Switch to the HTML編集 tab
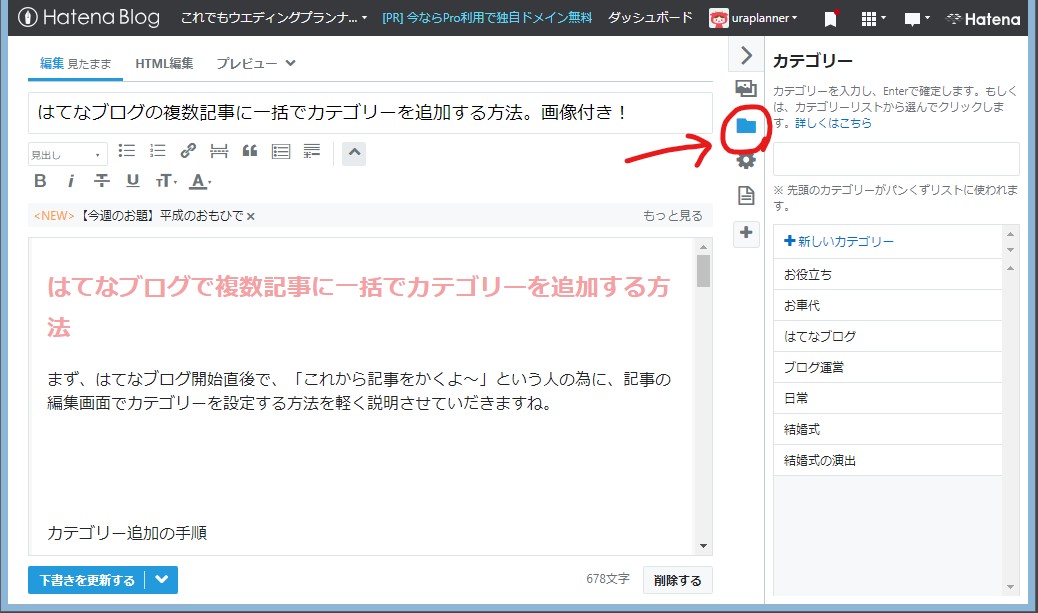Viewport: 1038px width, 613px height. click(x=165, y=62)
